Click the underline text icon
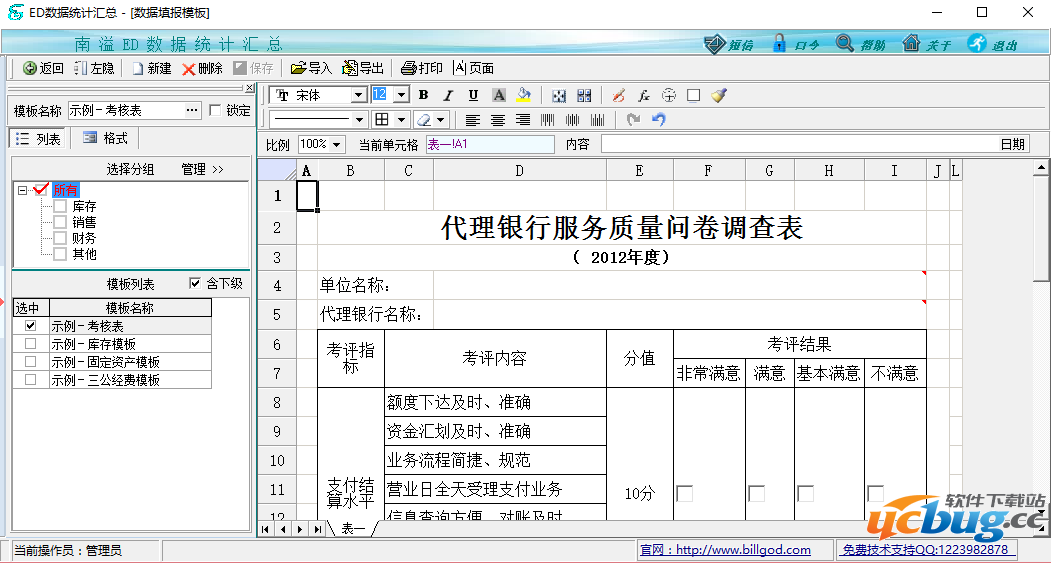Image resolution: width=1051 pixels, height=563 pixels. 473,95
